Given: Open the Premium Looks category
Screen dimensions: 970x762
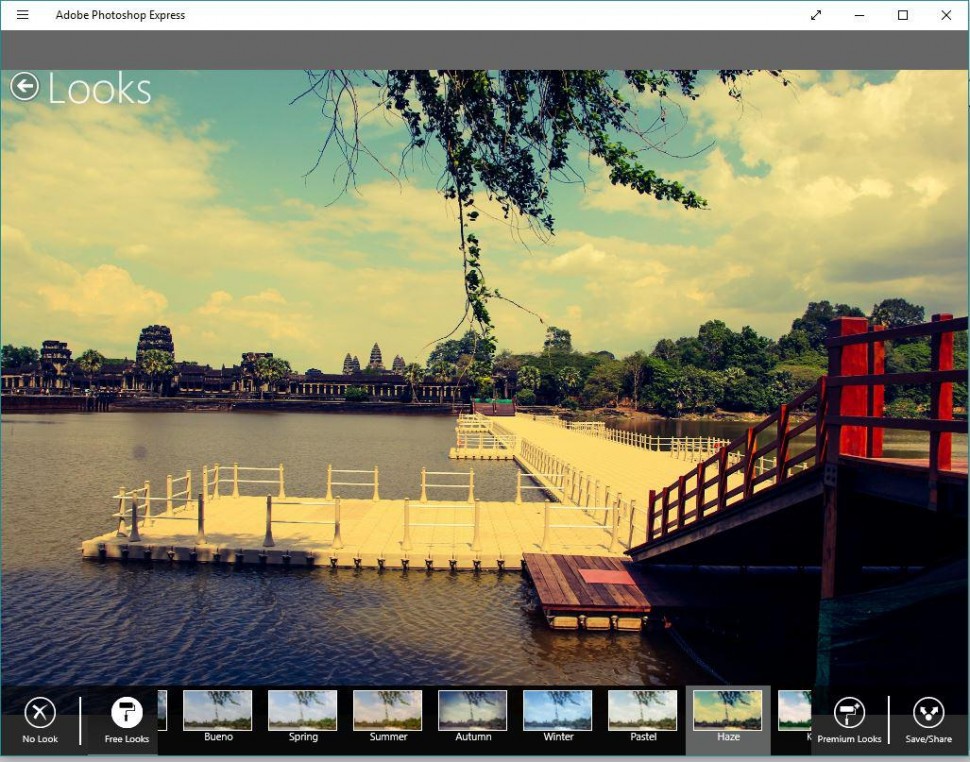Looking at the screenshot, I should 849,713.
